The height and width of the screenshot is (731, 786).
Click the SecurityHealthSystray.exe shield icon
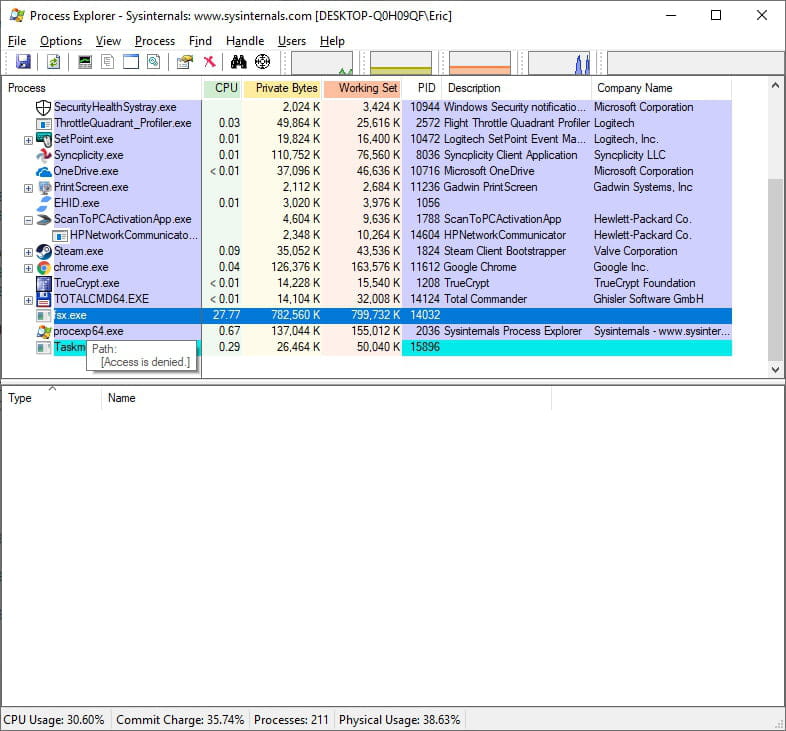[44, 107]
